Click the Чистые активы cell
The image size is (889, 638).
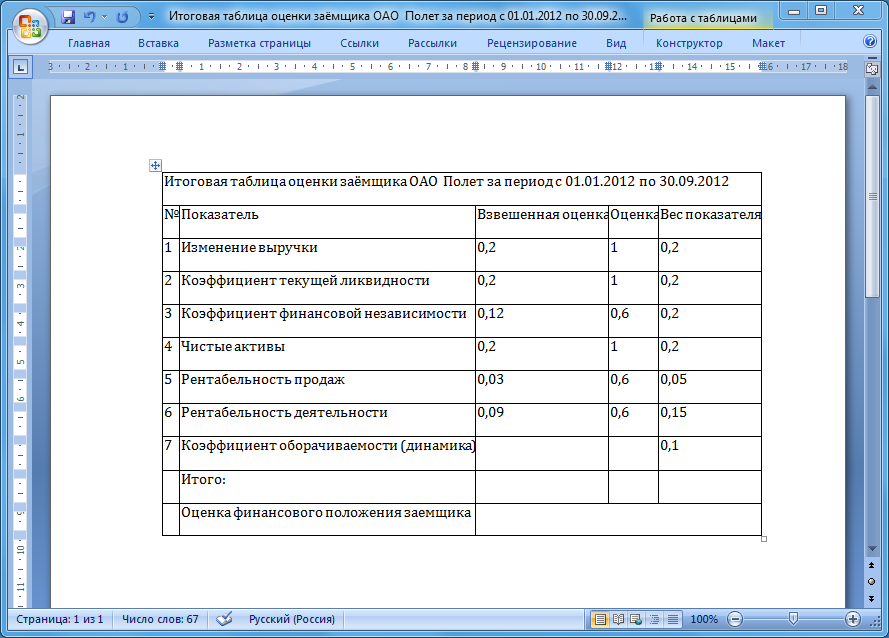click(x=327, y=354)
